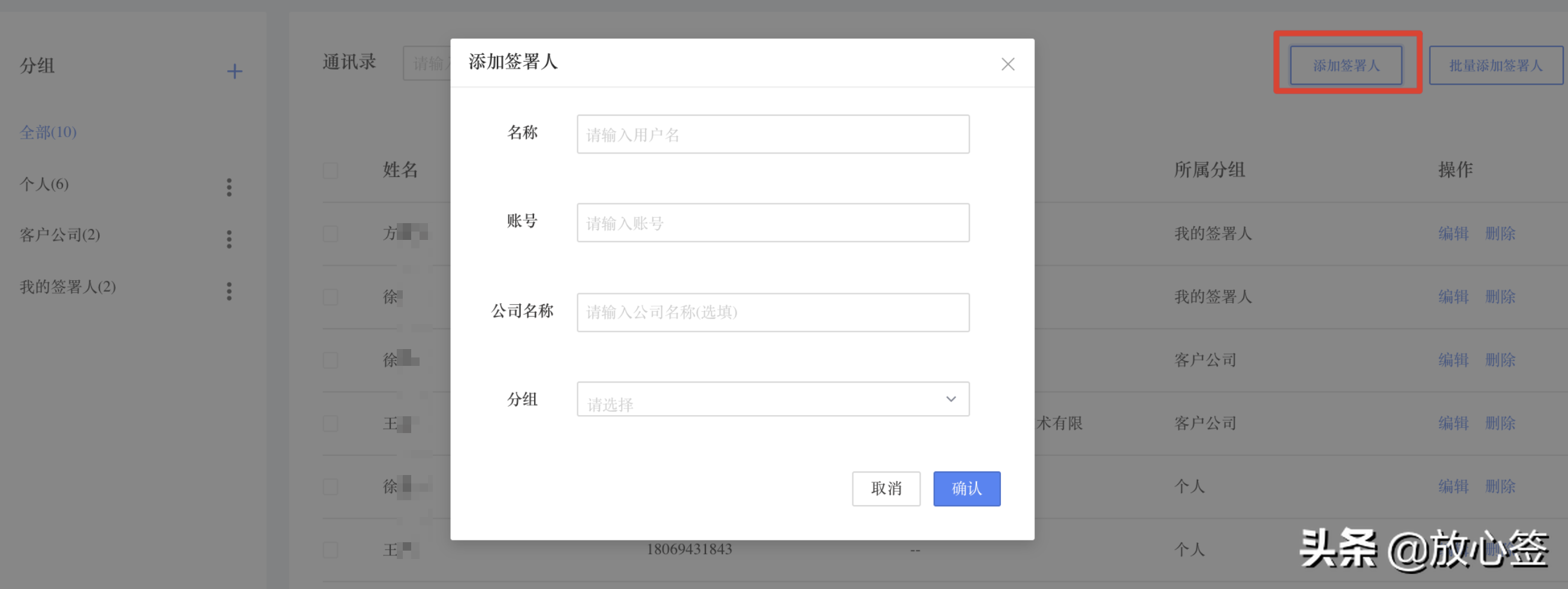Select the 全部(10) group
This screenshot has height=589, width=1568.
click(48, 131)
